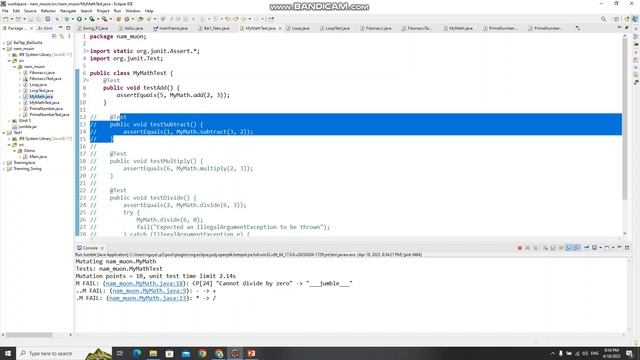Viewport: 640px width, 360px height.
Task: Click the Debug bug toolbar icon
Action: coord(67,19)
